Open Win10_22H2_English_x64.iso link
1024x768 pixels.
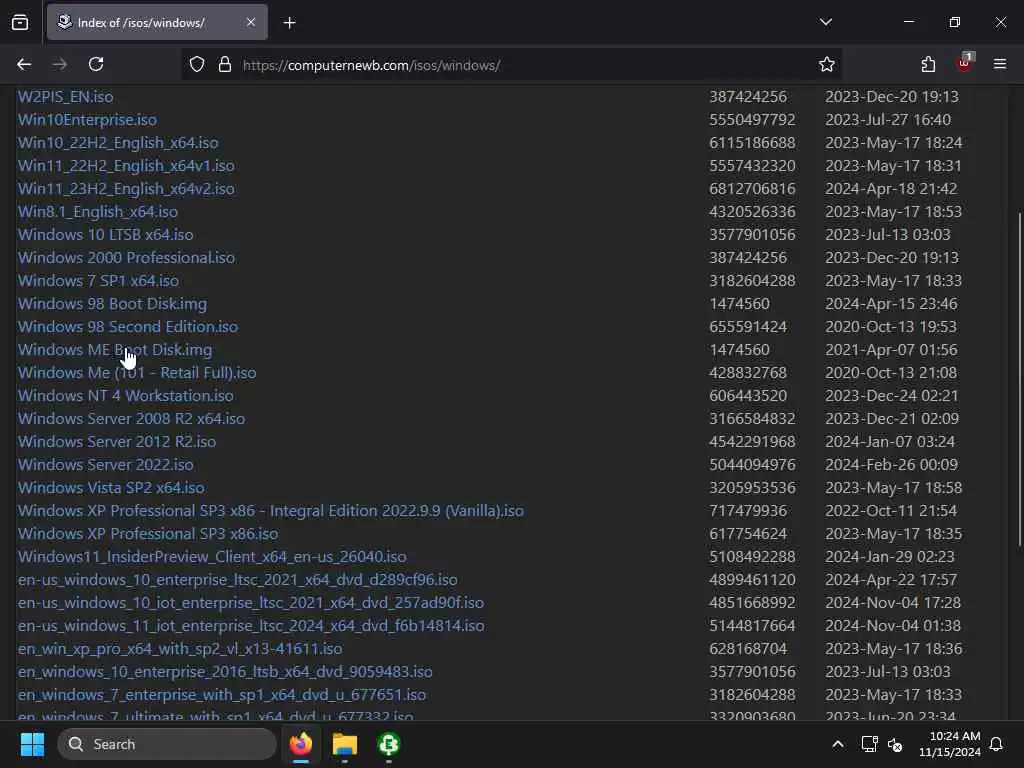click(x=118, y=142)
